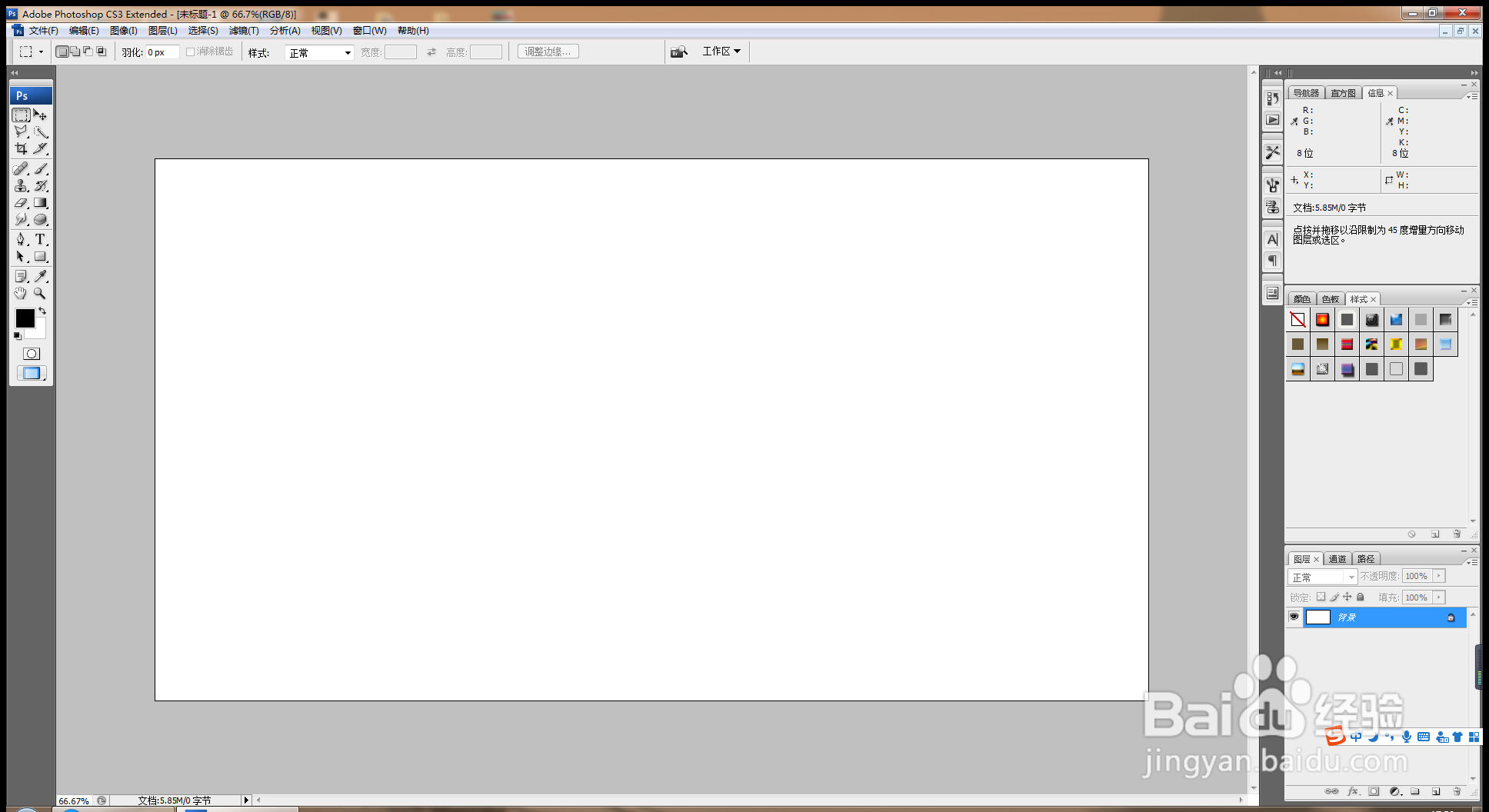Switch to the 路径 paths tab
This screenshot has height=812, width=1489.
point(1366,559)
